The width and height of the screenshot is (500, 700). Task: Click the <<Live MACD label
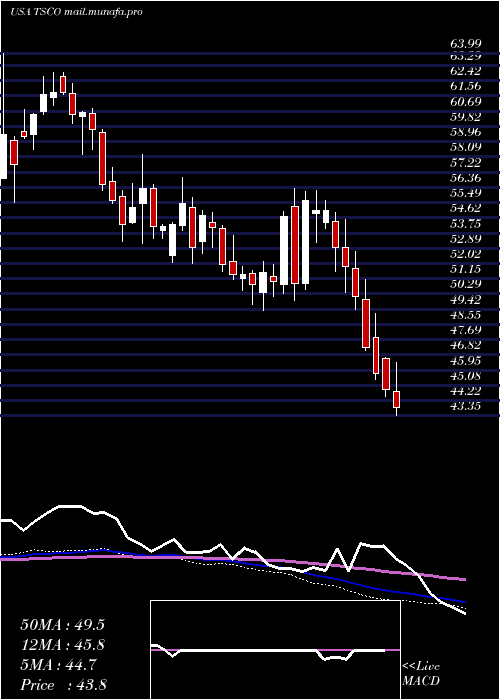421,674
